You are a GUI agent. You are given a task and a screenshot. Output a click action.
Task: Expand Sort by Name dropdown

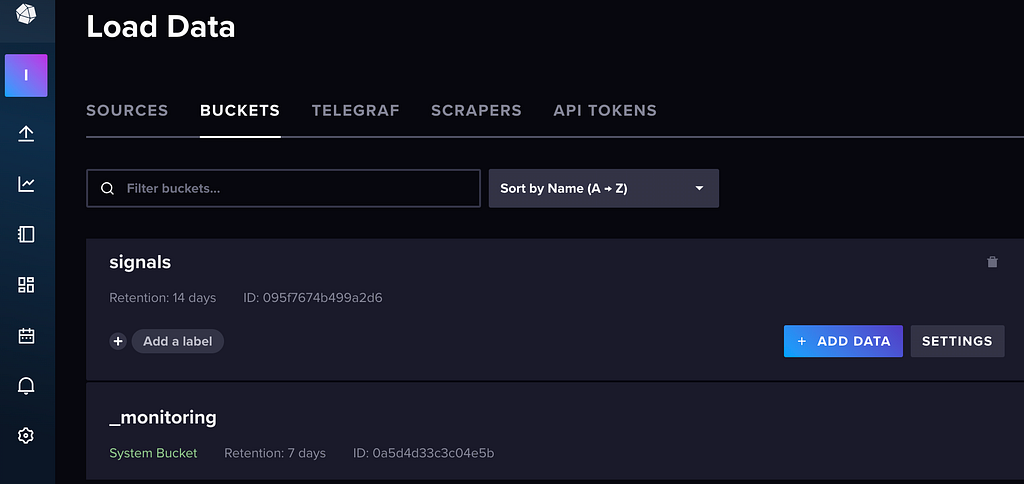pyautogui.click(x=603, y=189)
